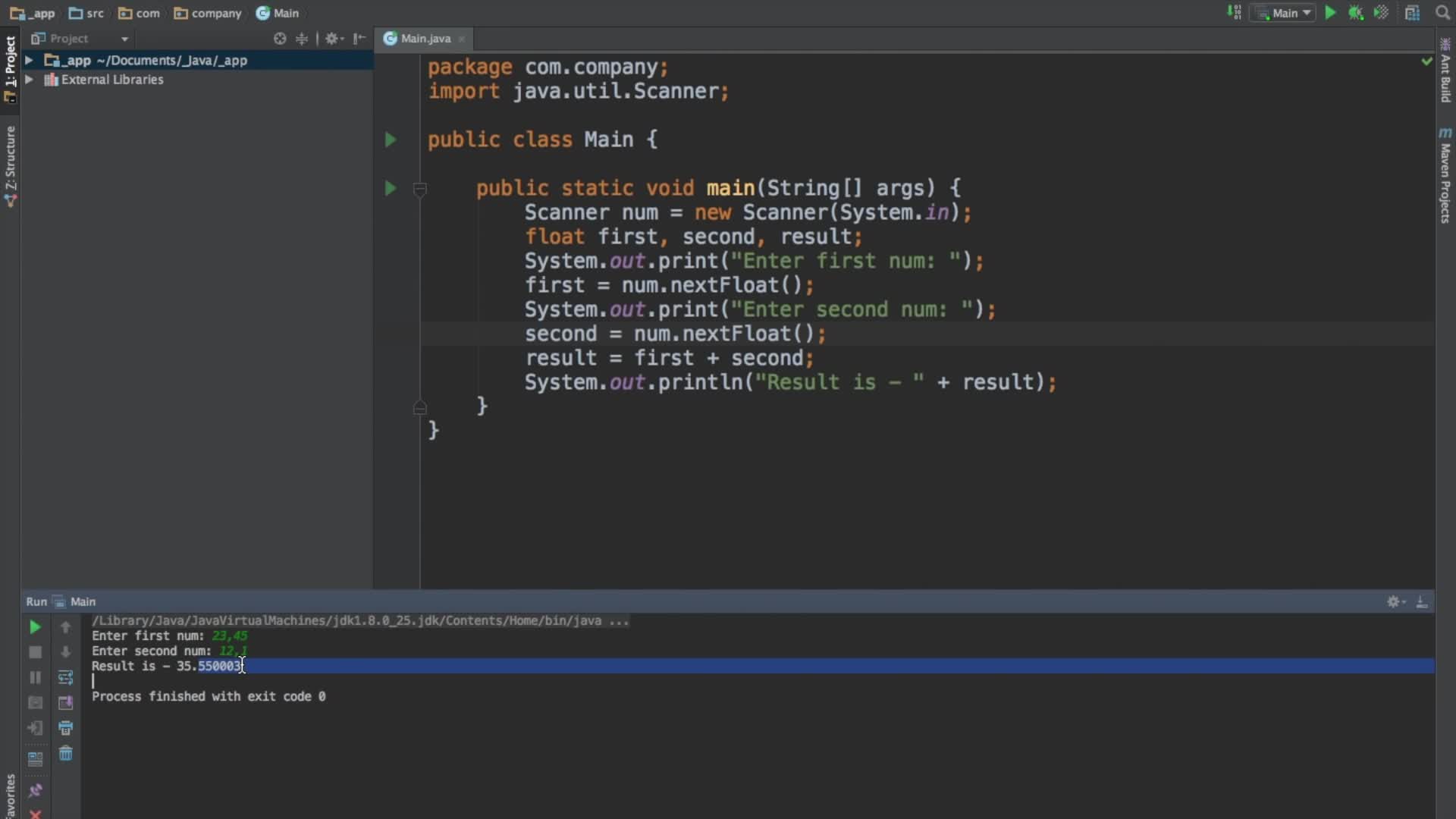Image resolution: width=1456 pixels, height=819 pixels.
Task: Open Project Structure from the toolbar
Action: (x=1412, y=13)
